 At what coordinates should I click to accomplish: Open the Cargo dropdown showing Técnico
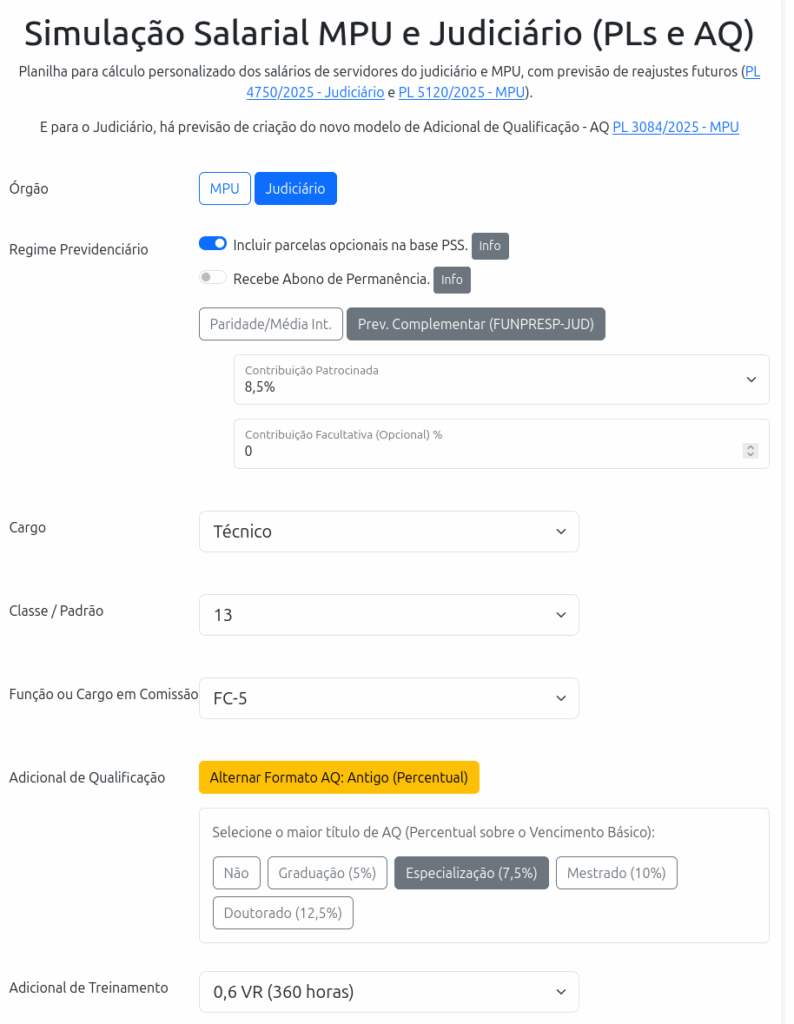388,532
